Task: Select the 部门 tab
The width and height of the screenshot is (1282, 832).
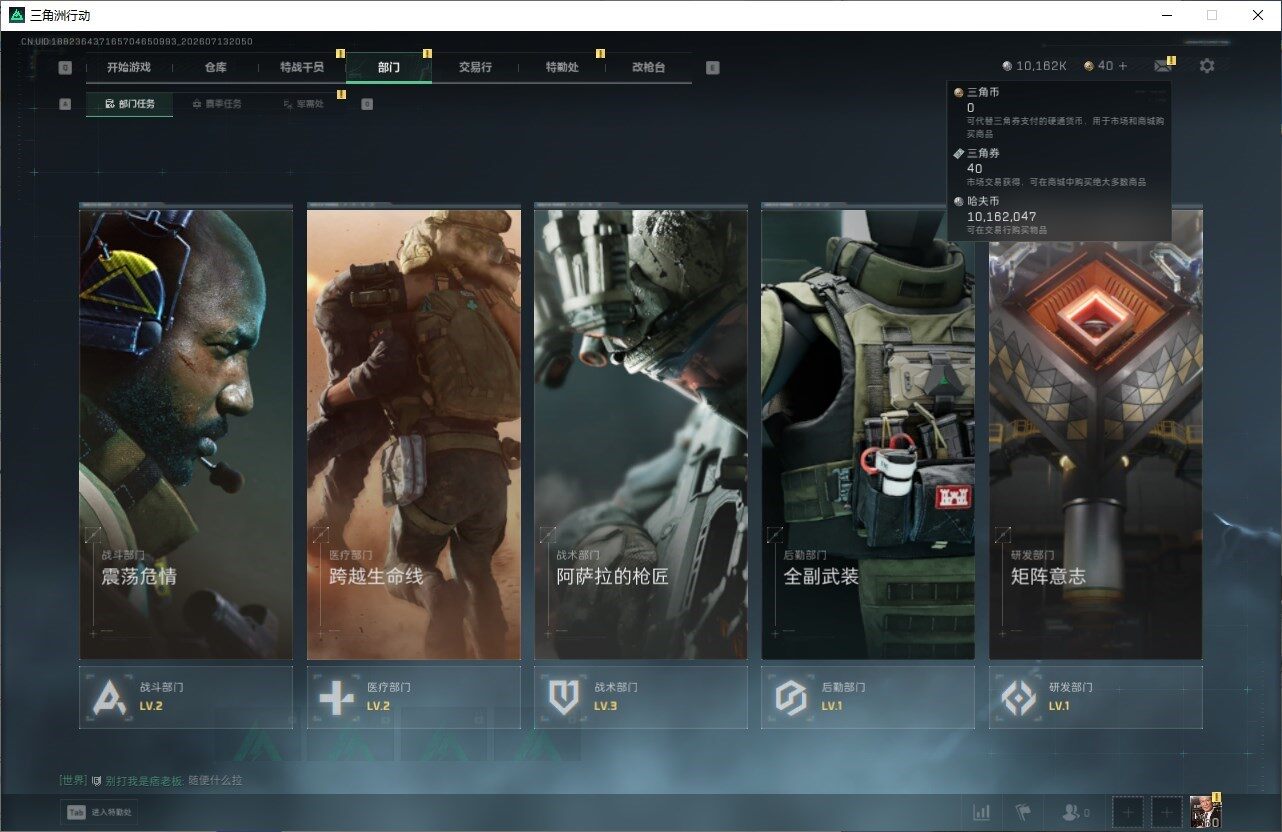Action: click(x=389, y=67)
